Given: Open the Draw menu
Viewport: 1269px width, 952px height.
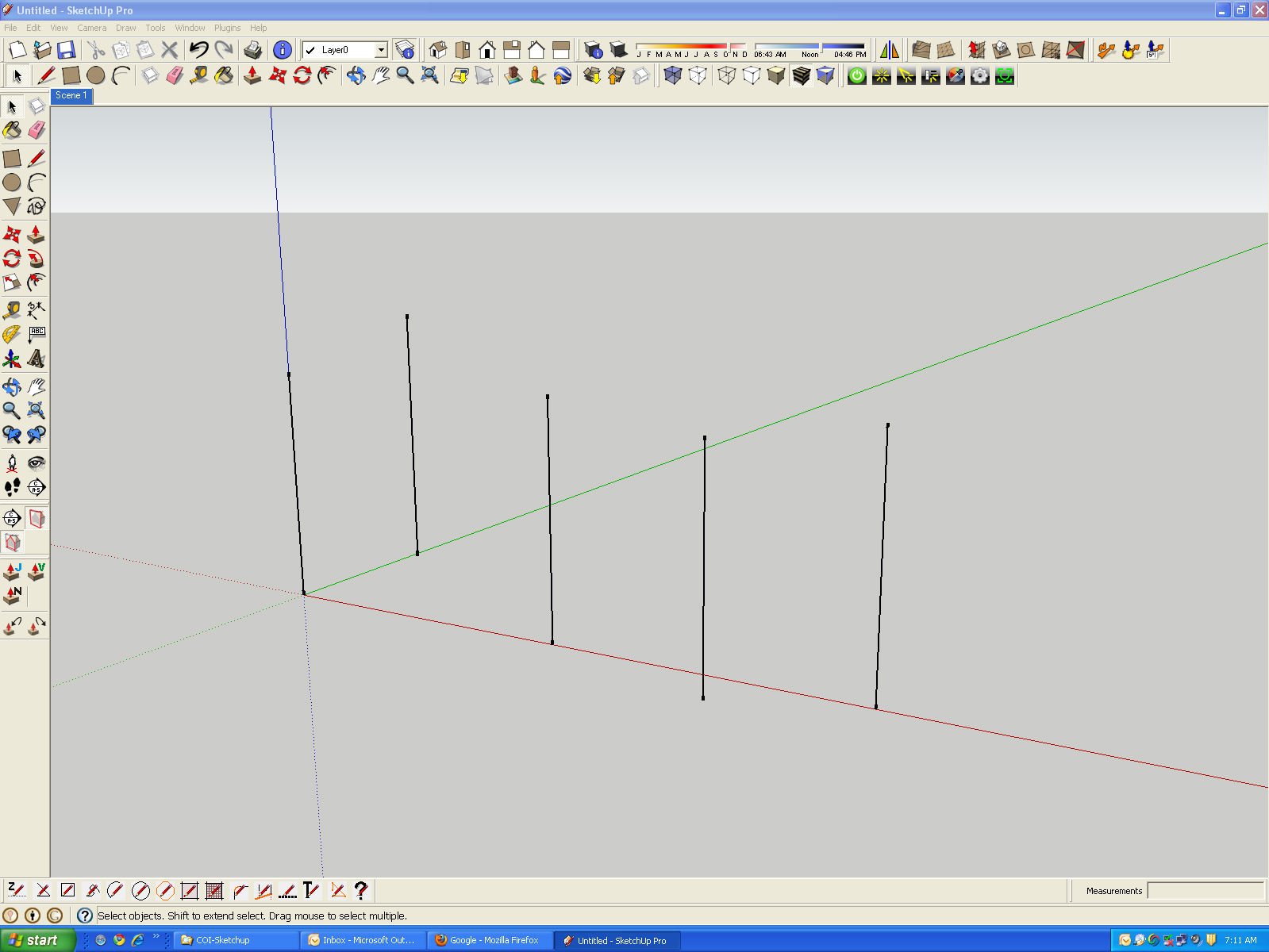Looking at the screenshot, I should 126,28.
